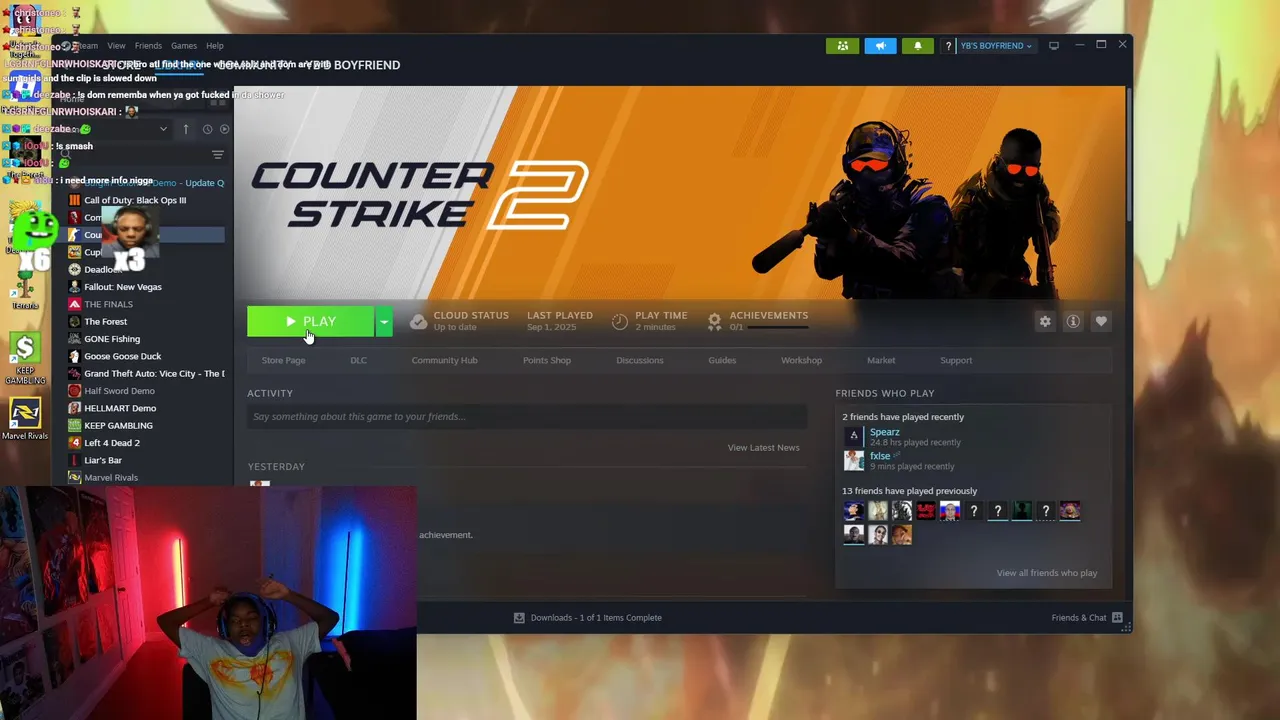Open KEEP GAMBLING desktop shortcut

(25, 359)
